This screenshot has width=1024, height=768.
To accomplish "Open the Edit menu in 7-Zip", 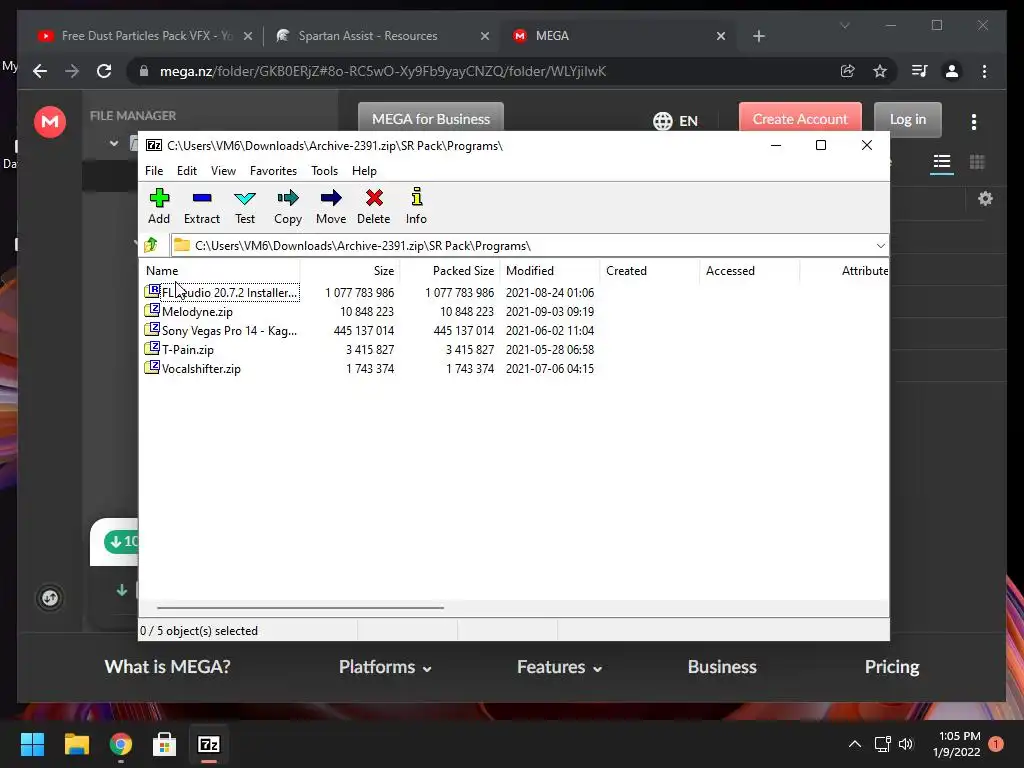I will pyautogui.click(x=187, y=170).
